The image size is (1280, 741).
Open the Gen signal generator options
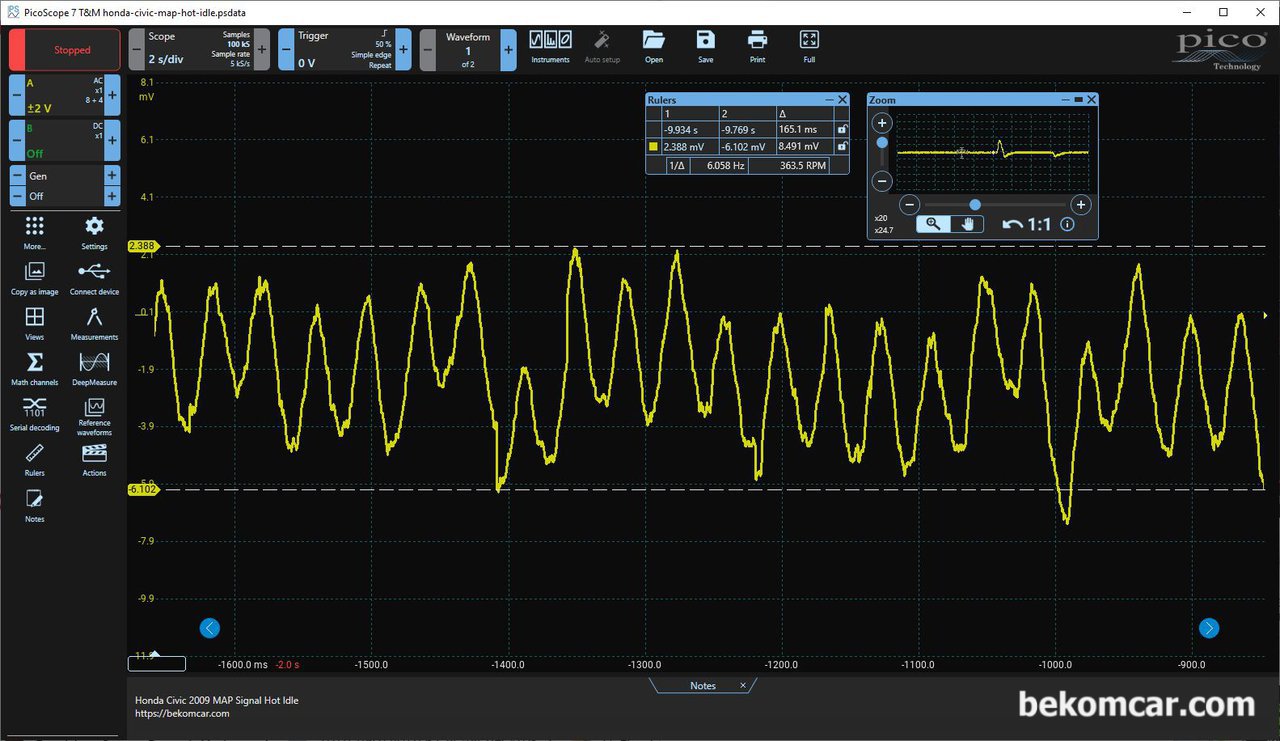[x=64, y=176]
